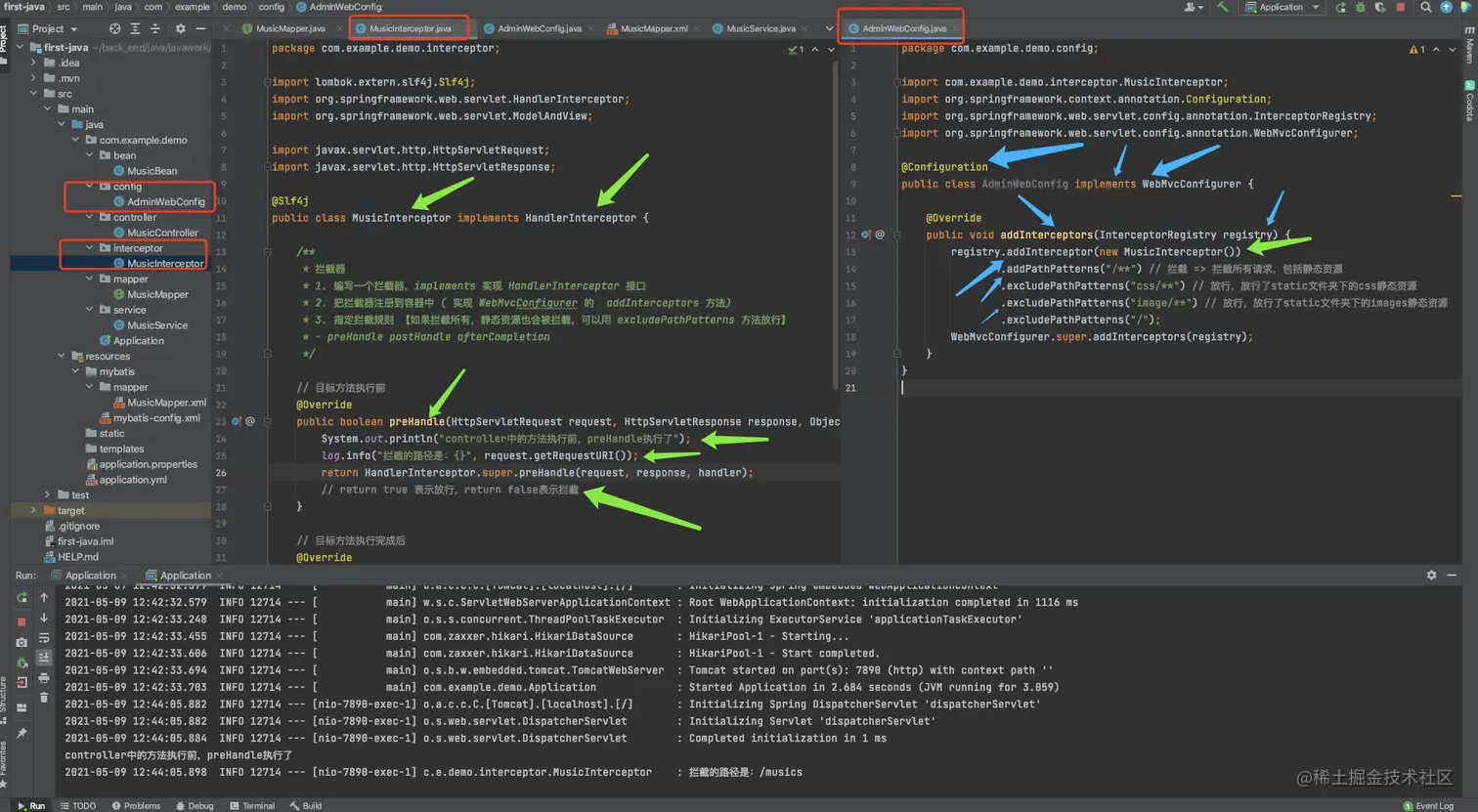Go to next highlighted error in left editor
This screenshot has height=812, width=1478.
(x=831, y=49)
